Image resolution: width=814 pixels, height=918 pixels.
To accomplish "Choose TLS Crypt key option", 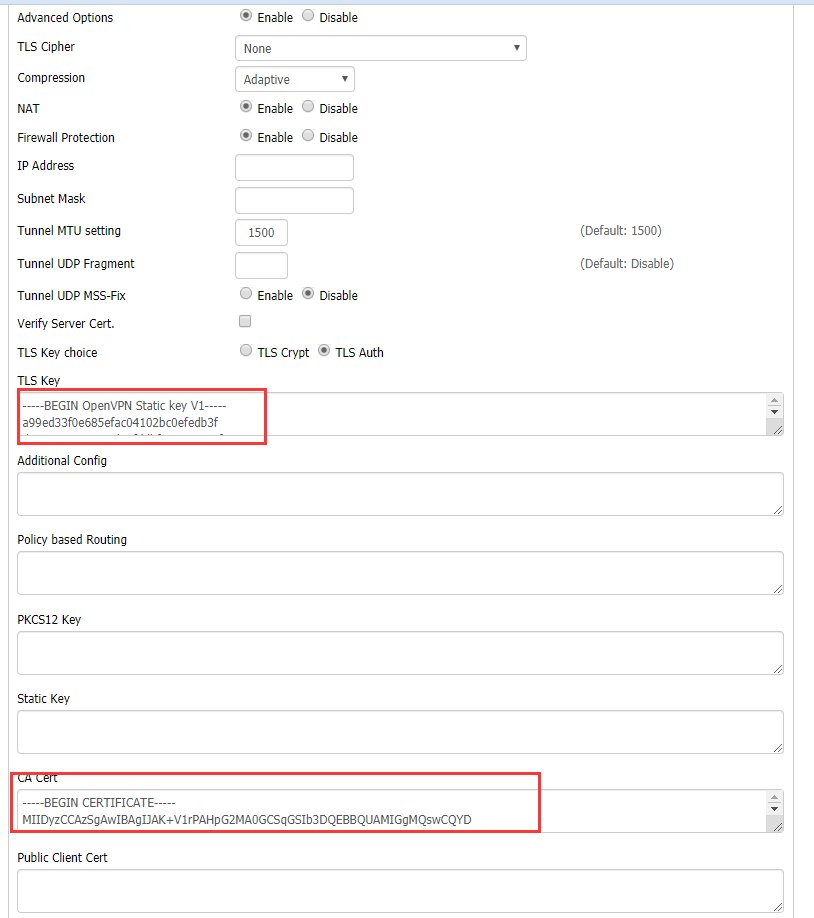I will (x=246, y=350).
